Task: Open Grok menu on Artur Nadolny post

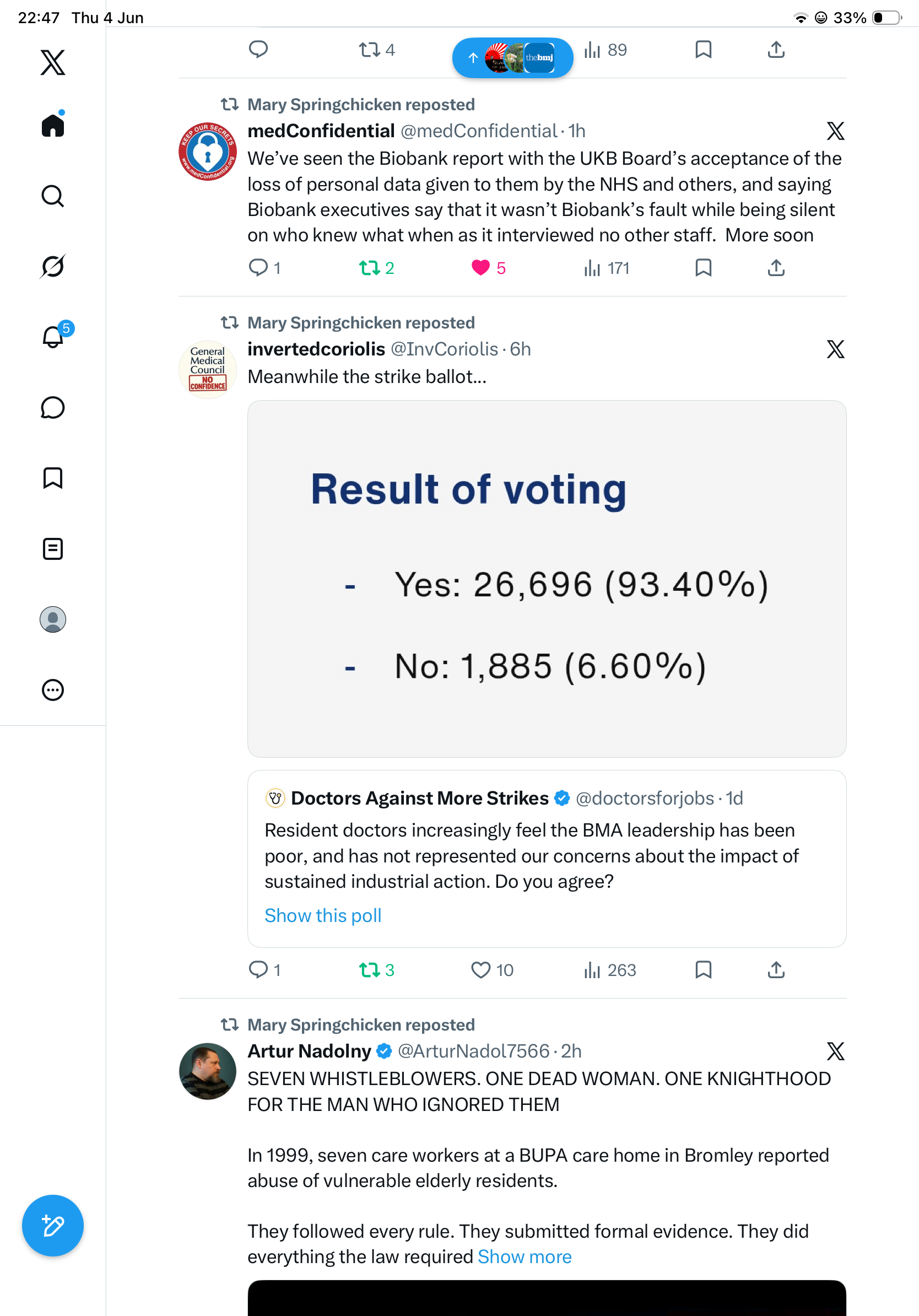Action: (x=835, y=1050)
